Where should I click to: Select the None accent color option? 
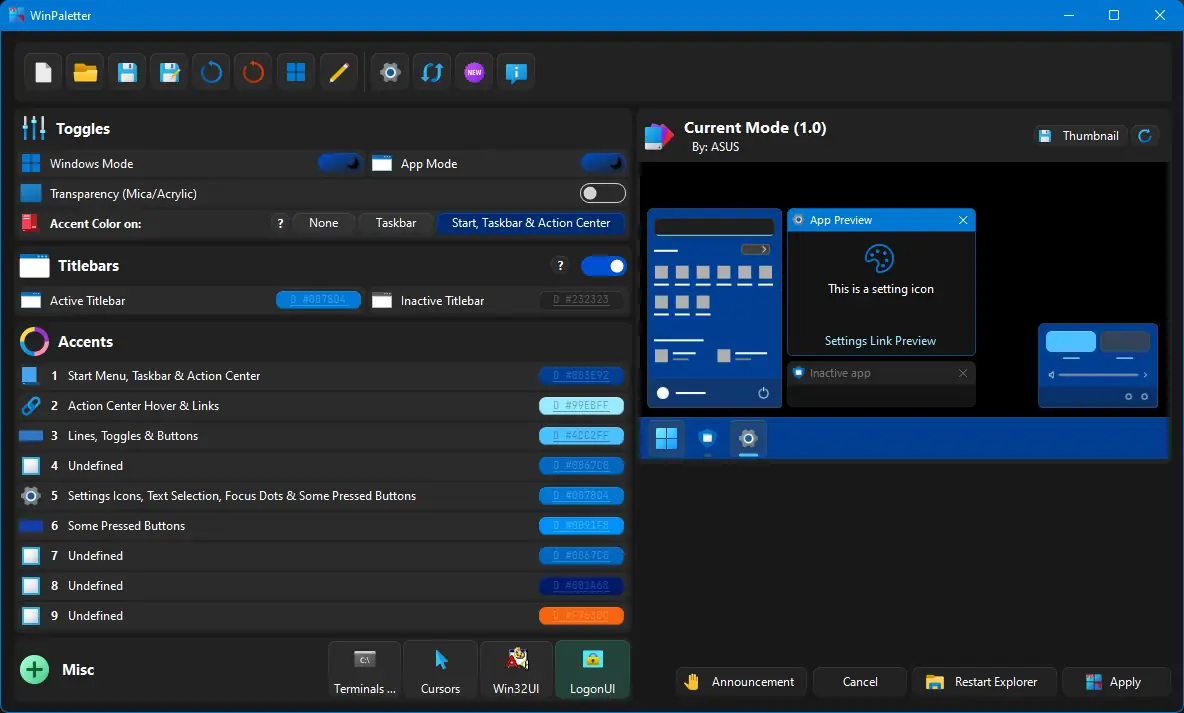[323, 223]
